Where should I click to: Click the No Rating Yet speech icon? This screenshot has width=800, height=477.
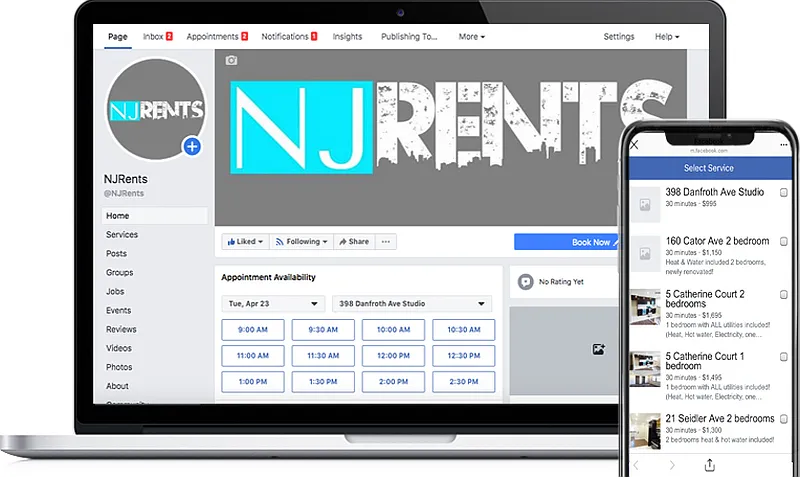tap(525, 282)
